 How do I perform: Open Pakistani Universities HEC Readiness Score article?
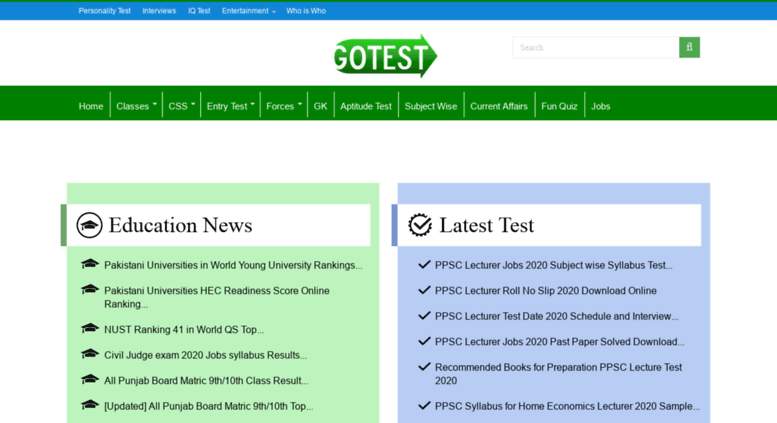click(x=217, y=297)
